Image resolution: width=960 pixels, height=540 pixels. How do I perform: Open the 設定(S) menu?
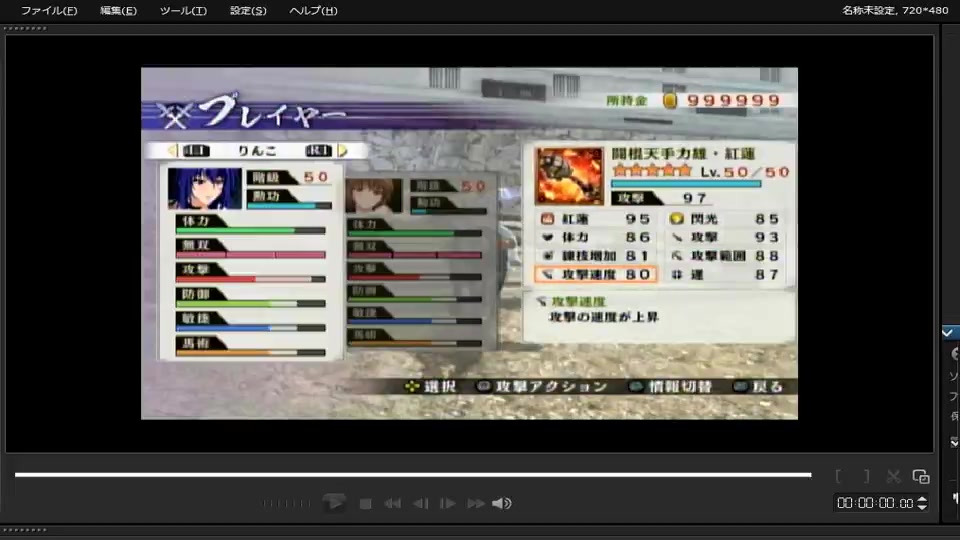[x=248, y=10]
